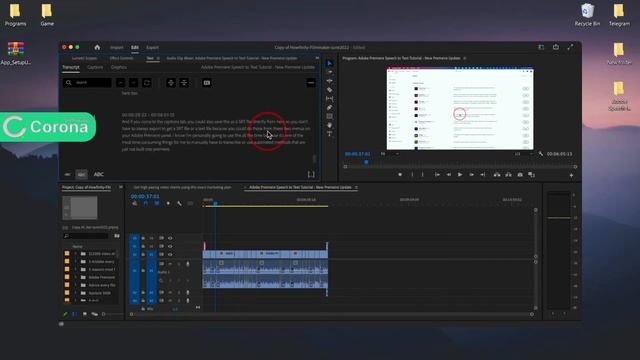The image size is (640, 360).
Task: Open the Text panel tab menu
Action: coord(158,58)
